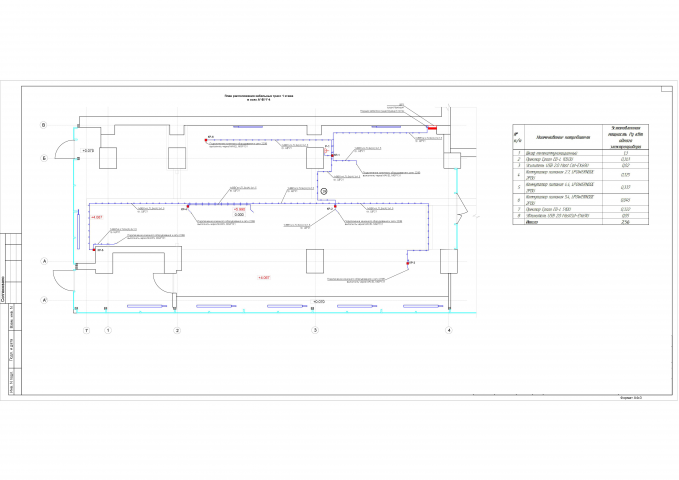
Task: Click elevation label "0.000" under +5.990
Action: pyautogui.click(x=239, y=214)
